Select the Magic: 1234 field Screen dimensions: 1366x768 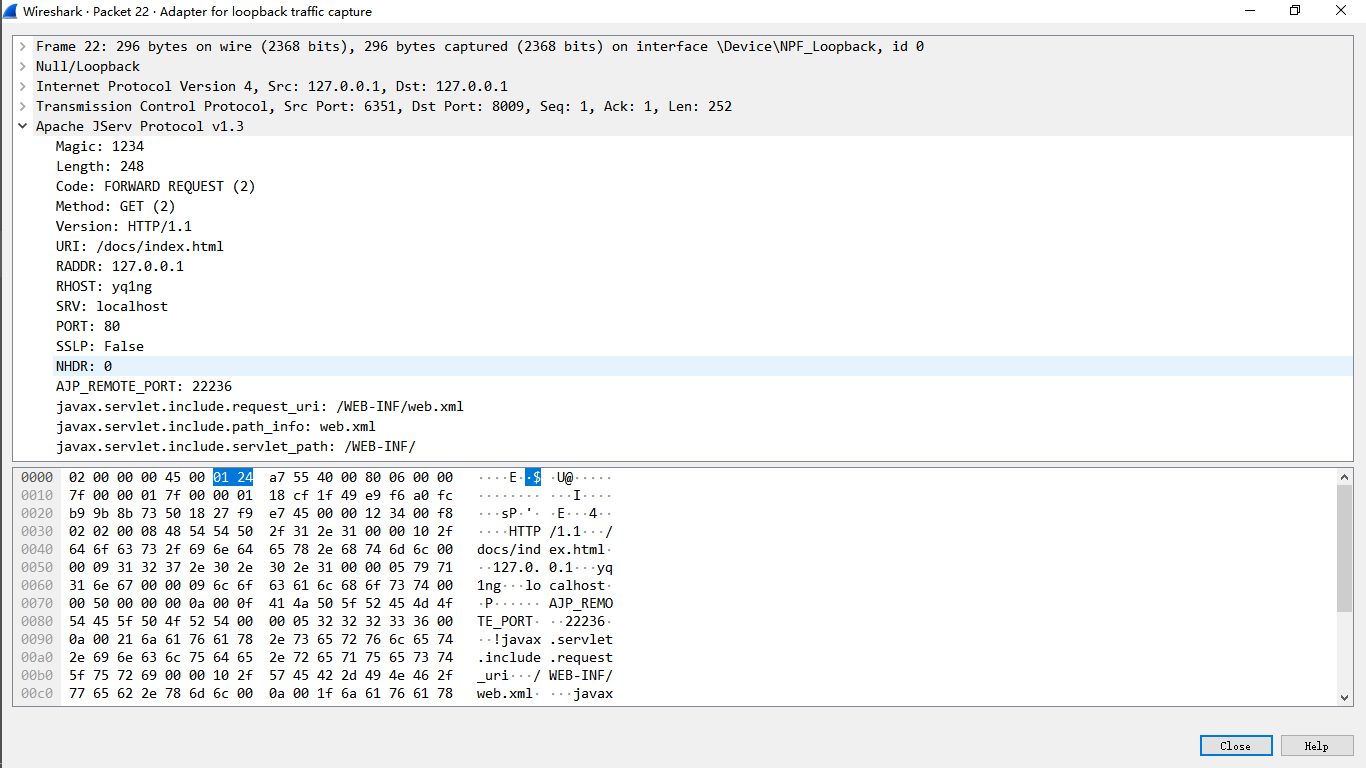coord(100,146)
